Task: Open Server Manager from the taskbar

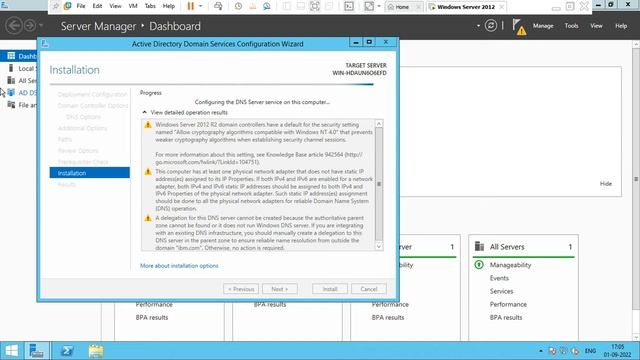Action: pos(37,351)
